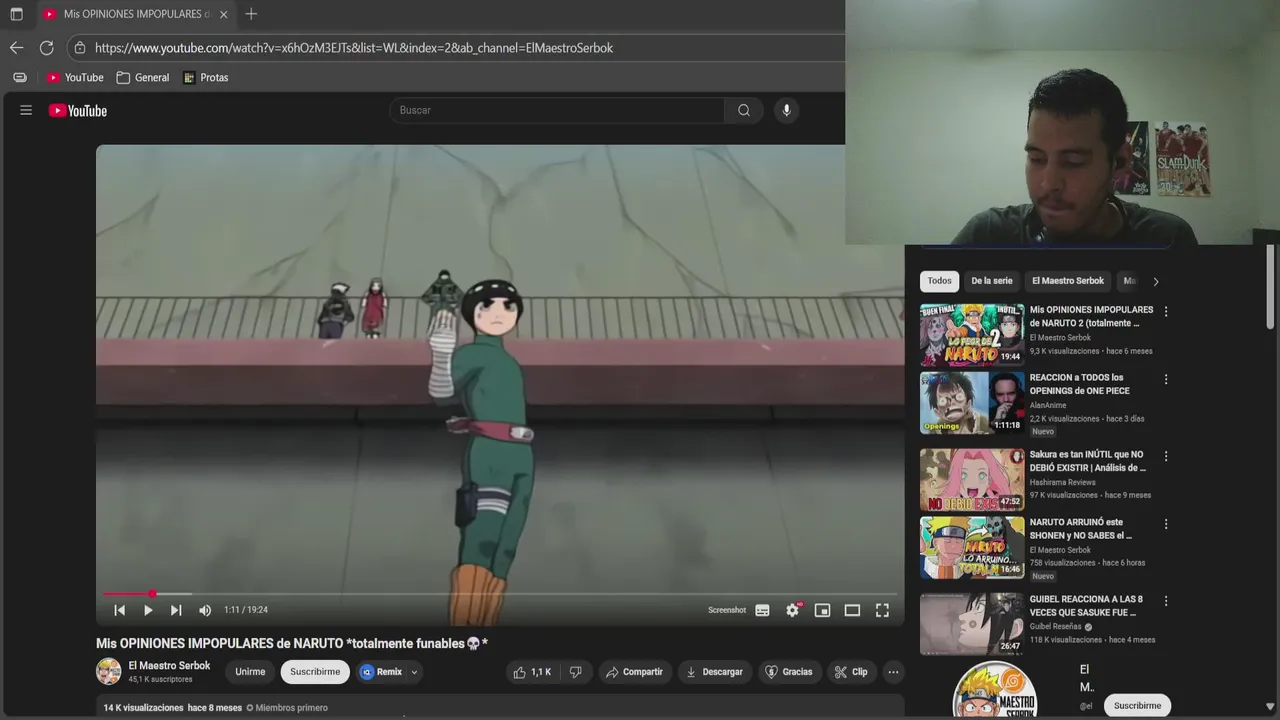Dislike the video

575,672
